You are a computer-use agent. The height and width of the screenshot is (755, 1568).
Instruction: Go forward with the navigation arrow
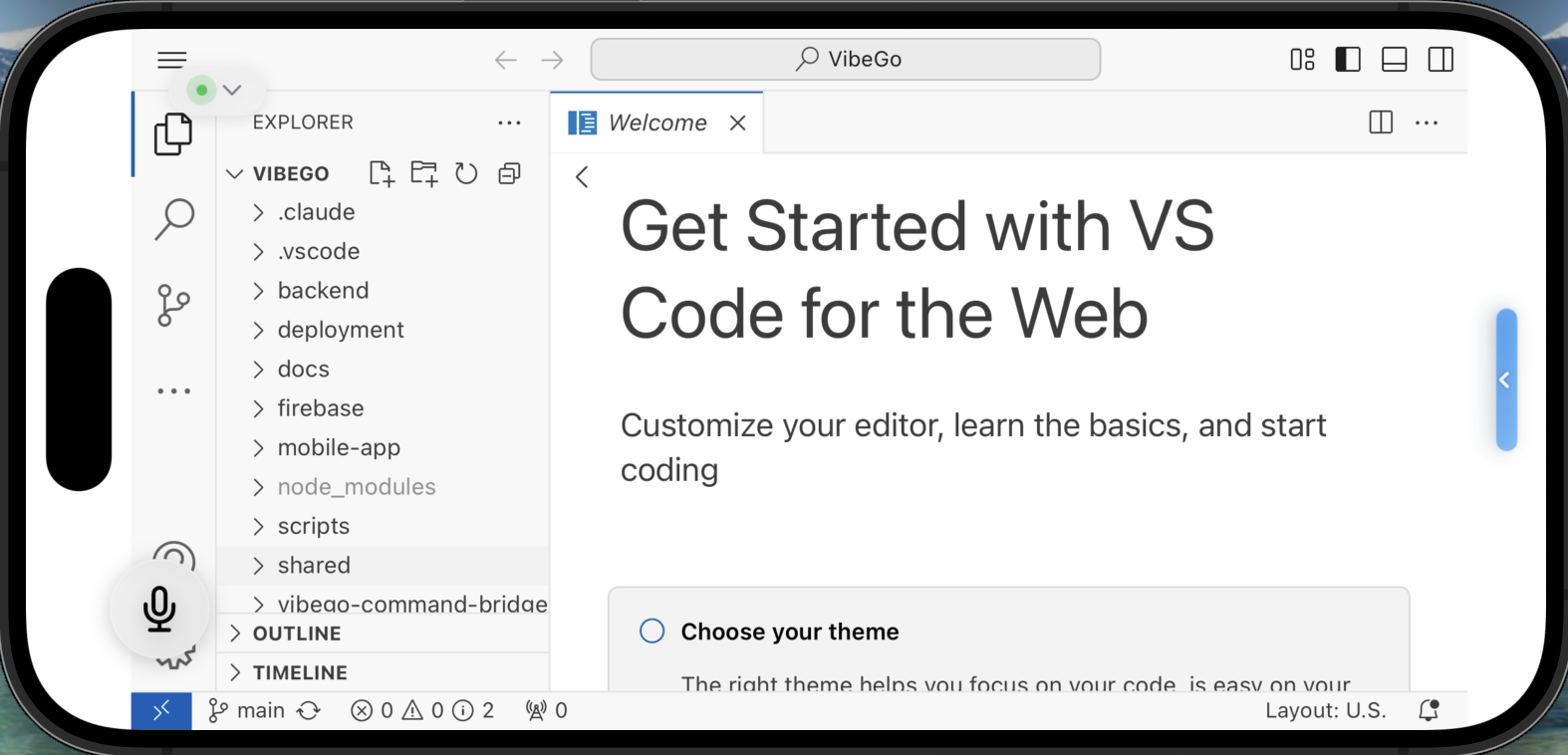[x=552, y=60]
